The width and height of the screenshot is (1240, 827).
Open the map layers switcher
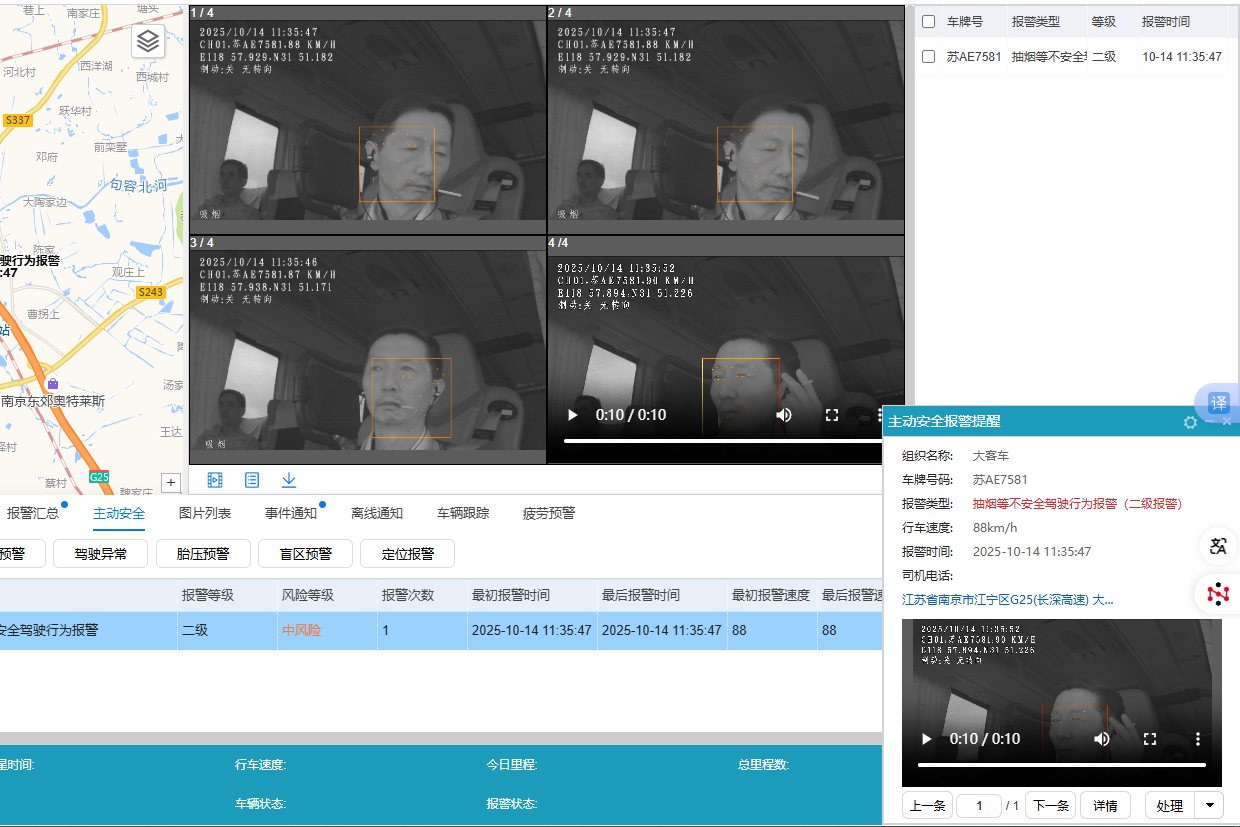(148, 42)
